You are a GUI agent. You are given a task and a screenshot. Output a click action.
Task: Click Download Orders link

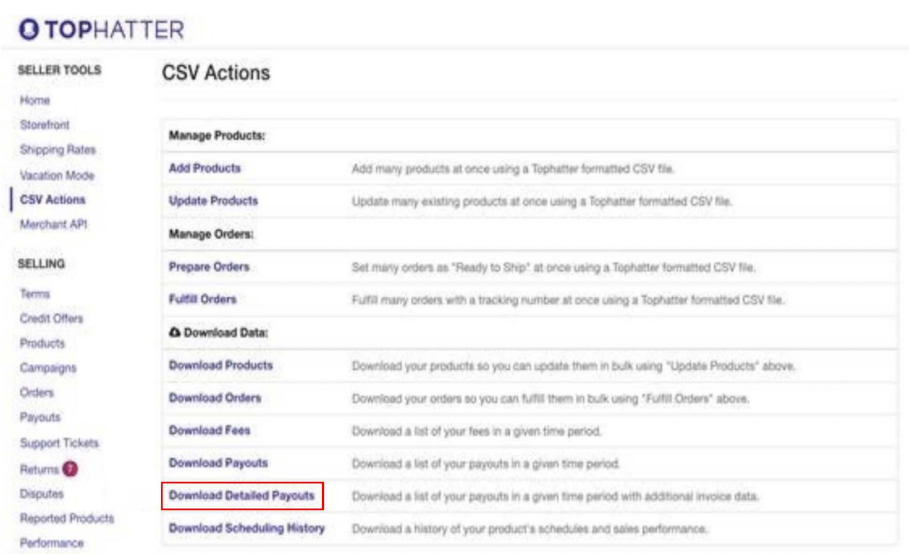[215, 398]
